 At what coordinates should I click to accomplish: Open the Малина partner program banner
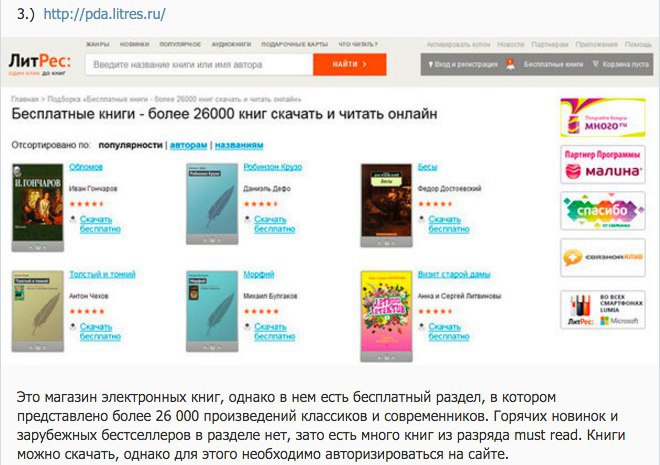coord(602,165)
